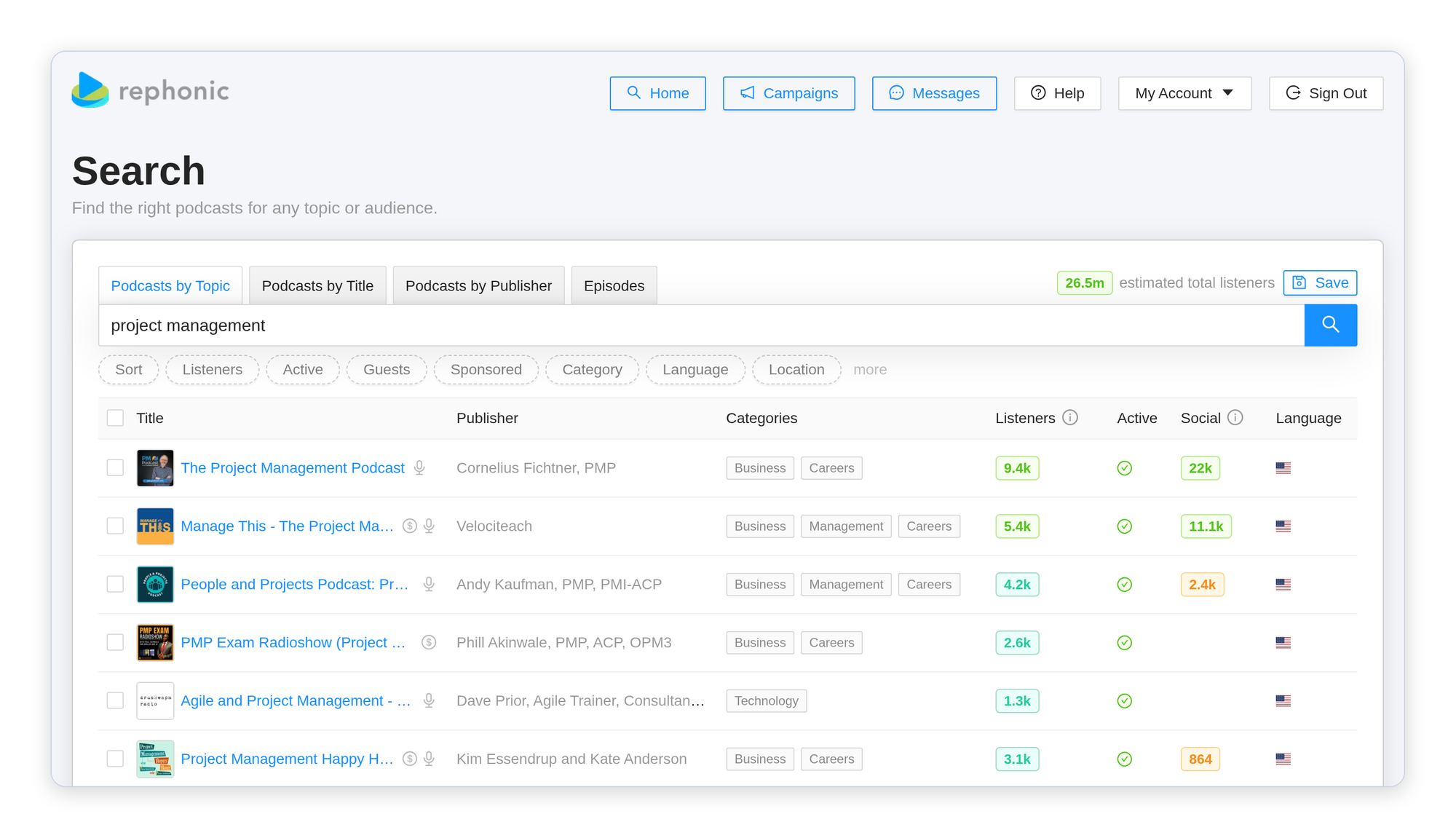
Task: Click microphone icon on Agile and Project Management row
Action: (x=429, y=700)
